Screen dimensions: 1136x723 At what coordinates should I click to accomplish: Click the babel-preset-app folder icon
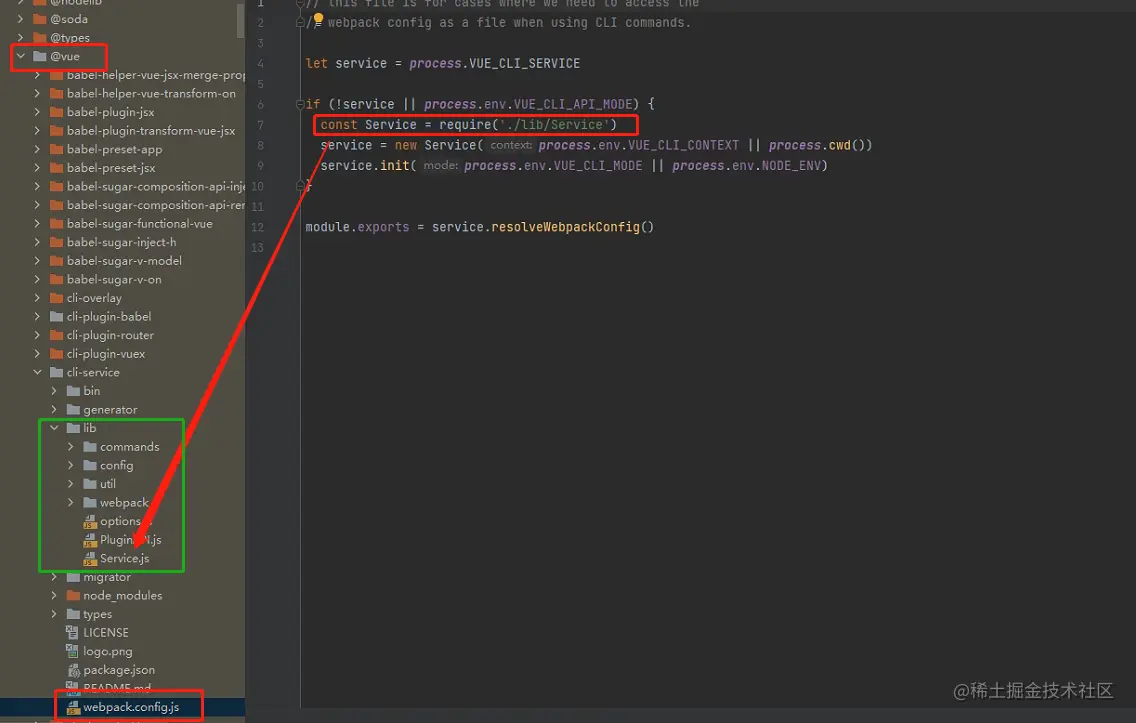[x=57, y=149]
